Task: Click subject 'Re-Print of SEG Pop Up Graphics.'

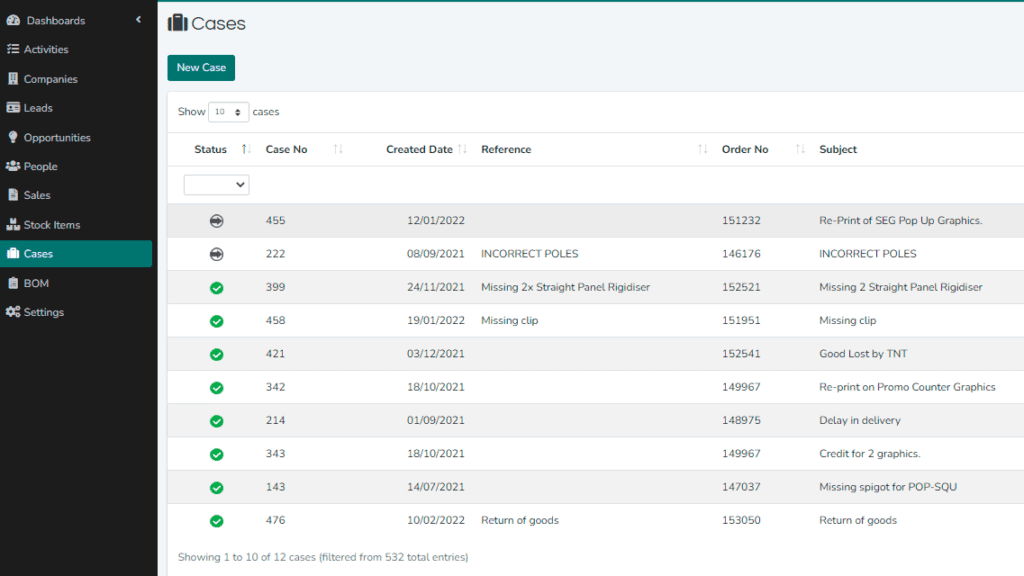Action: [901, 220]
